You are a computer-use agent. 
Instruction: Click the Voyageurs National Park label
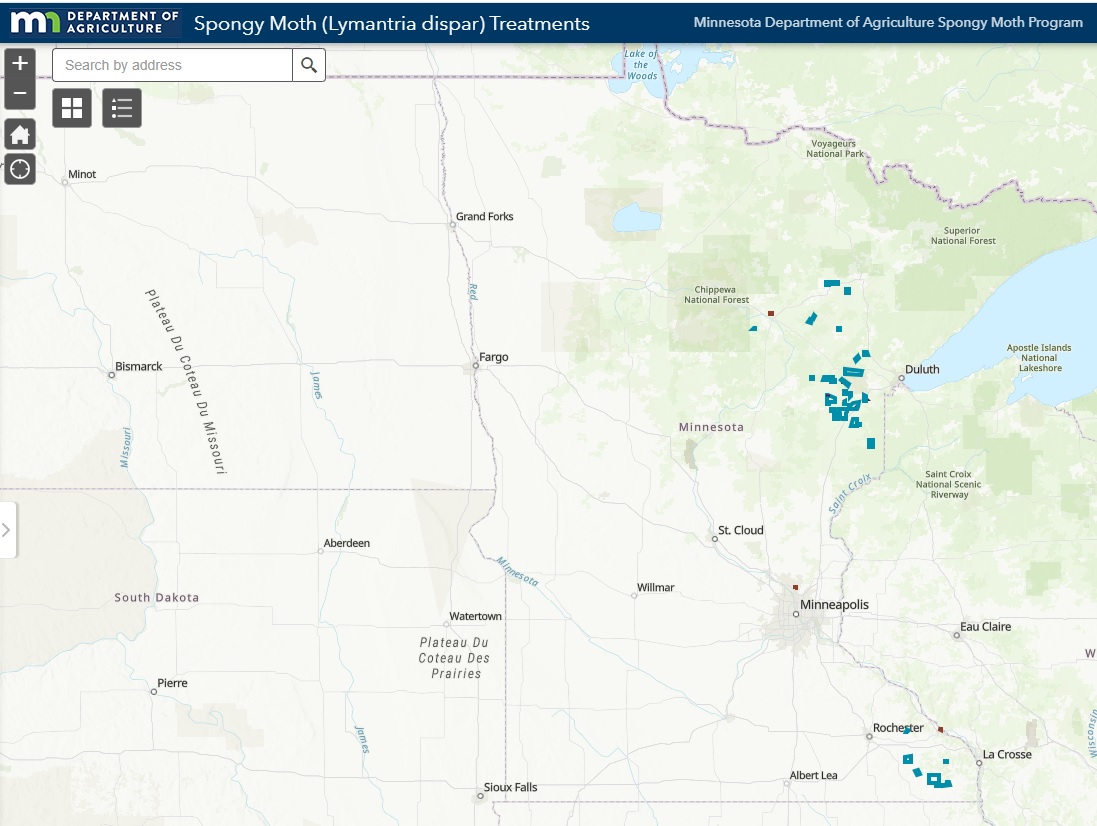[835, 148]
